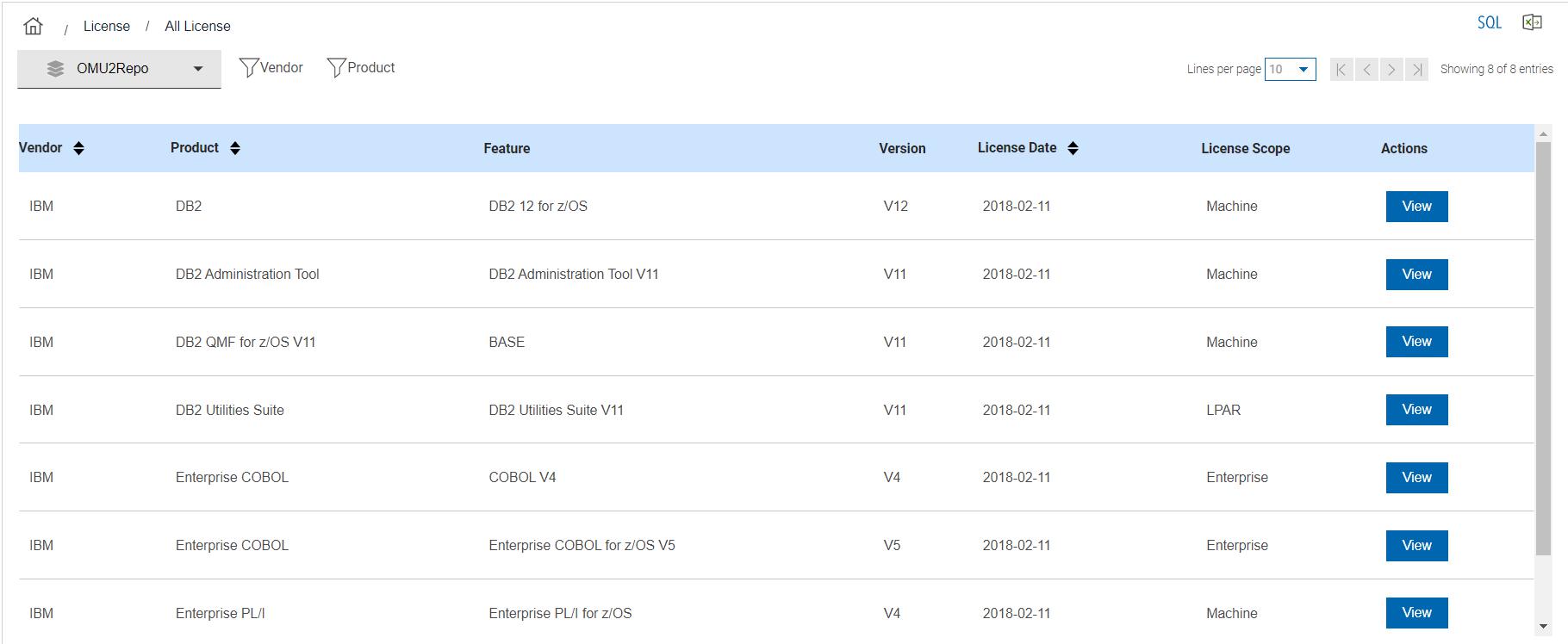This screenshot has height=644, width=1568.
Task: Open the SQL view link
Action: [x=1489, y=23]
